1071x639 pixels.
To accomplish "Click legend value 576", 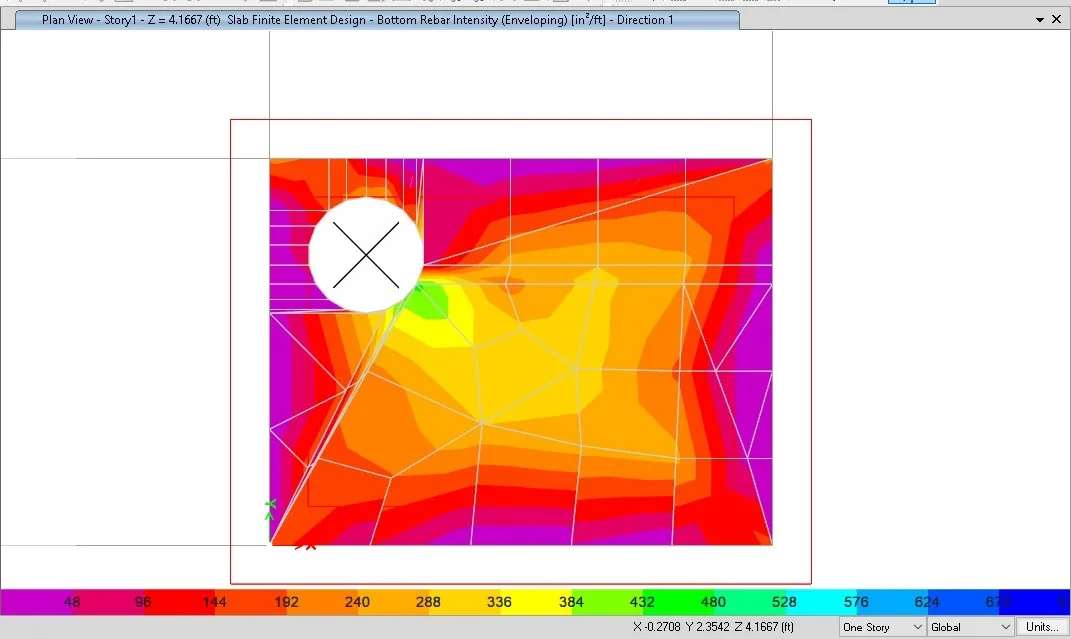I will coord(856,602).
